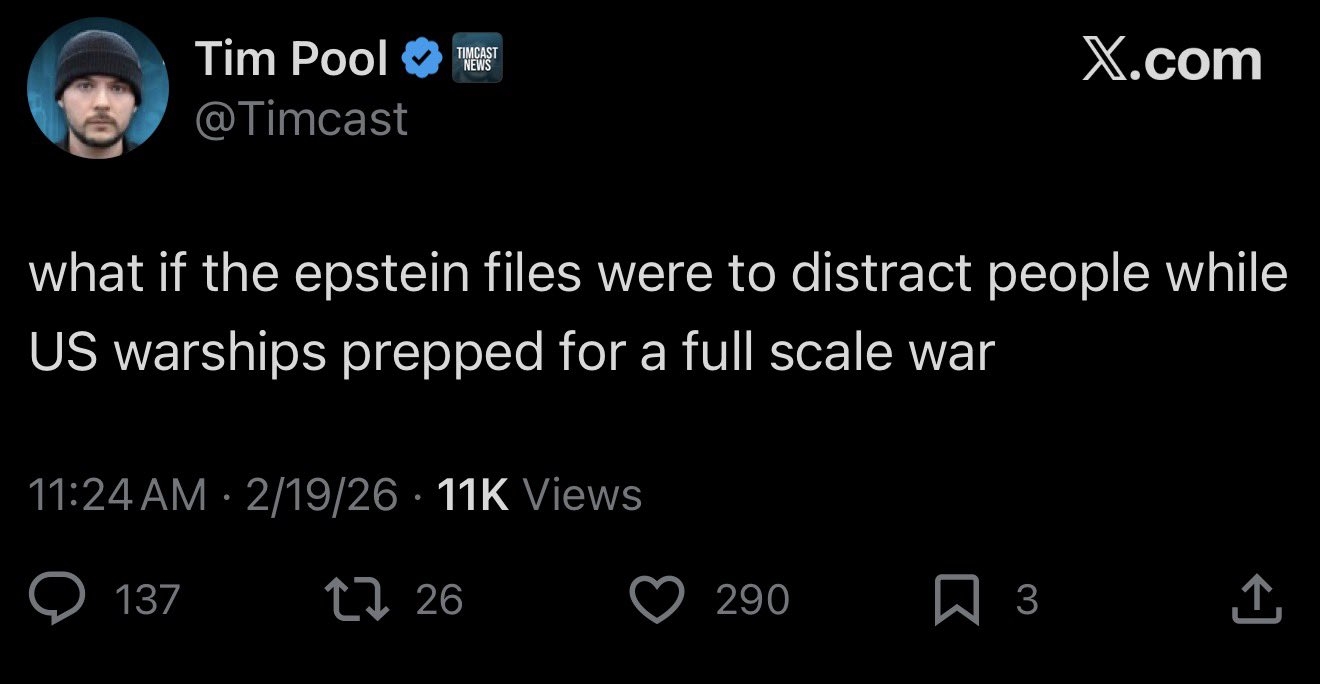Click the 137 replies count

coord(148,600)
